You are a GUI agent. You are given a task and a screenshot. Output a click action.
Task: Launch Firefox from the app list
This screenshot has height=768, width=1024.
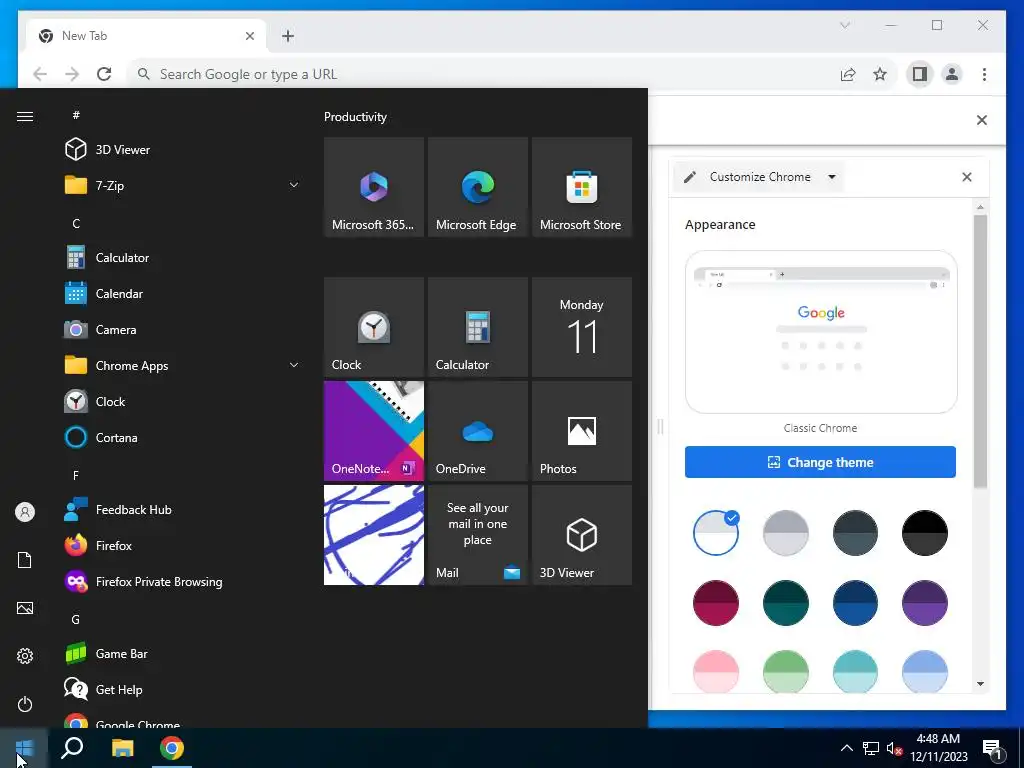183,545
